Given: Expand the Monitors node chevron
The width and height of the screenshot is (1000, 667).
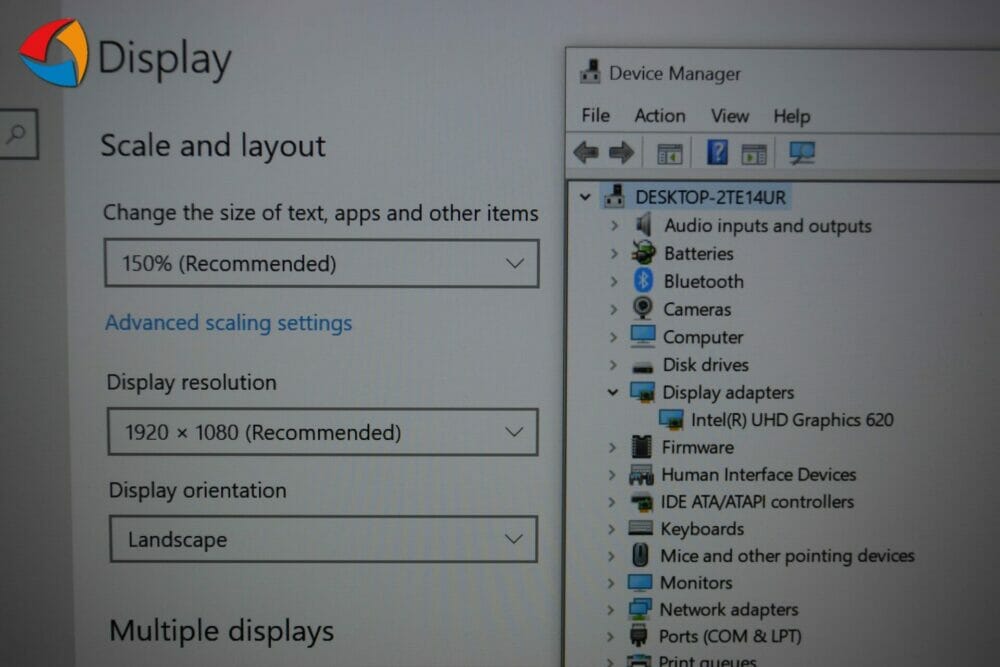Looking at the screenshot, I should (611, 583).
